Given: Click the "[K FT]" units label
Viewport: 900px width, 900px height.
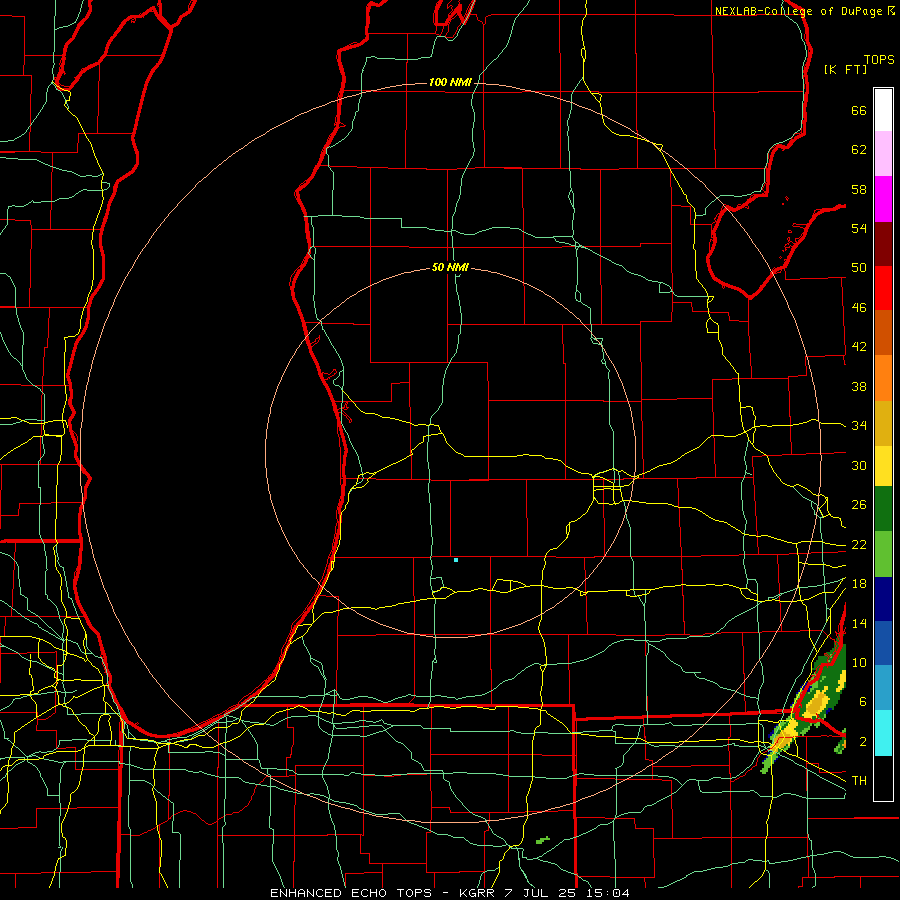Looking at the screenshot, I should (x=845, y=69).
